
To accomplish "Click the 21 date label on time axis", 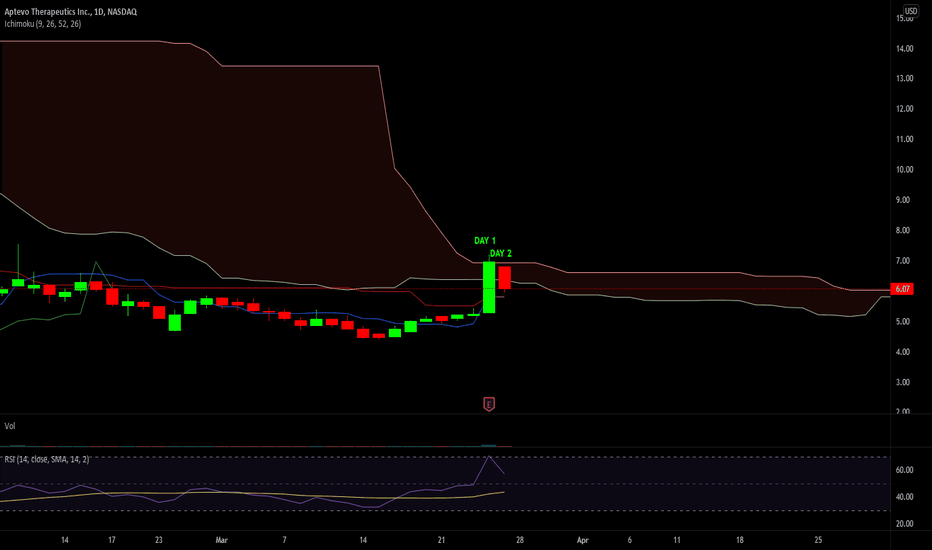I will 441,540.
